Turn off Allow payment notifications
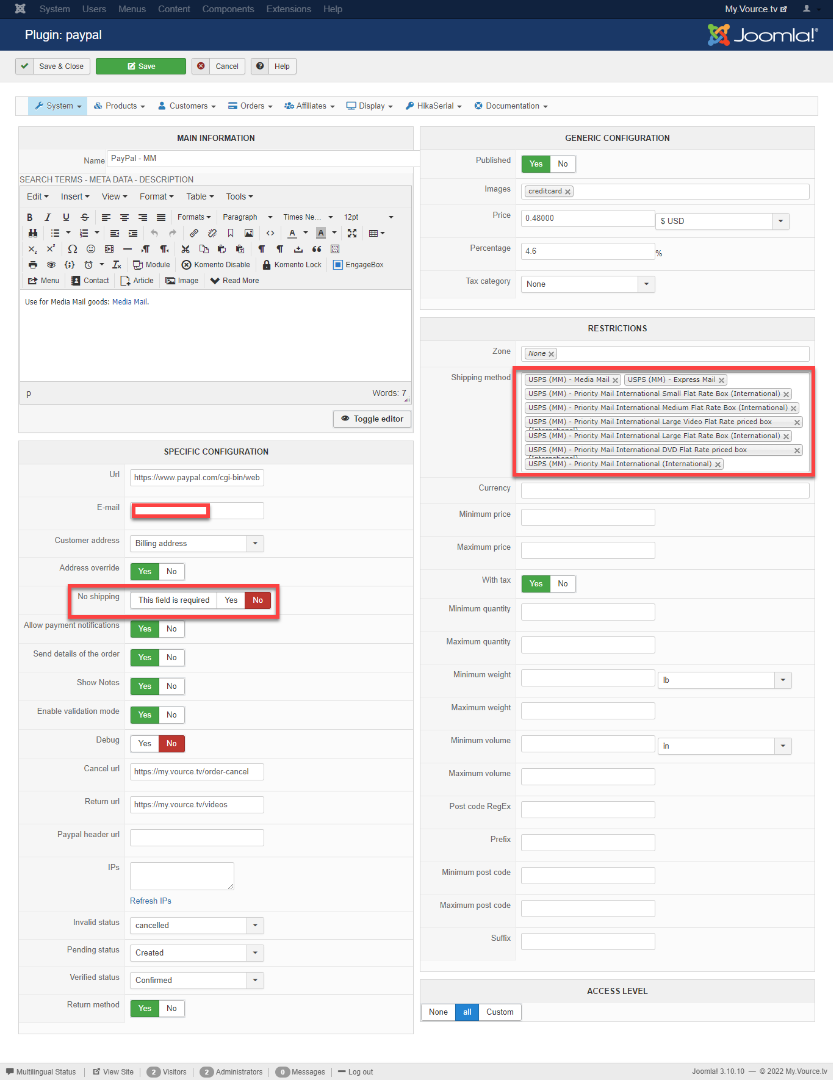Screen dimensions: 833x1080 point(172,629)
